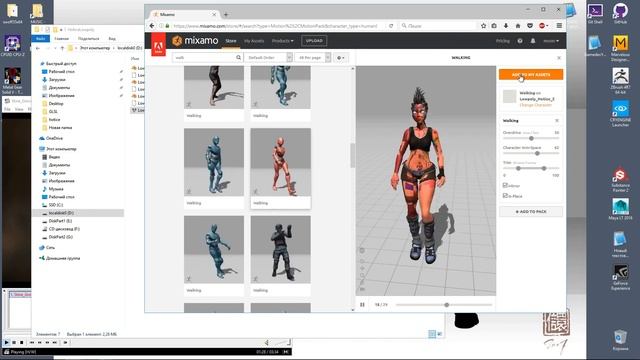This screenshot has width=640, height=360.
Task: Click the Mixamo logo in the header
Action: click(195, 41)
